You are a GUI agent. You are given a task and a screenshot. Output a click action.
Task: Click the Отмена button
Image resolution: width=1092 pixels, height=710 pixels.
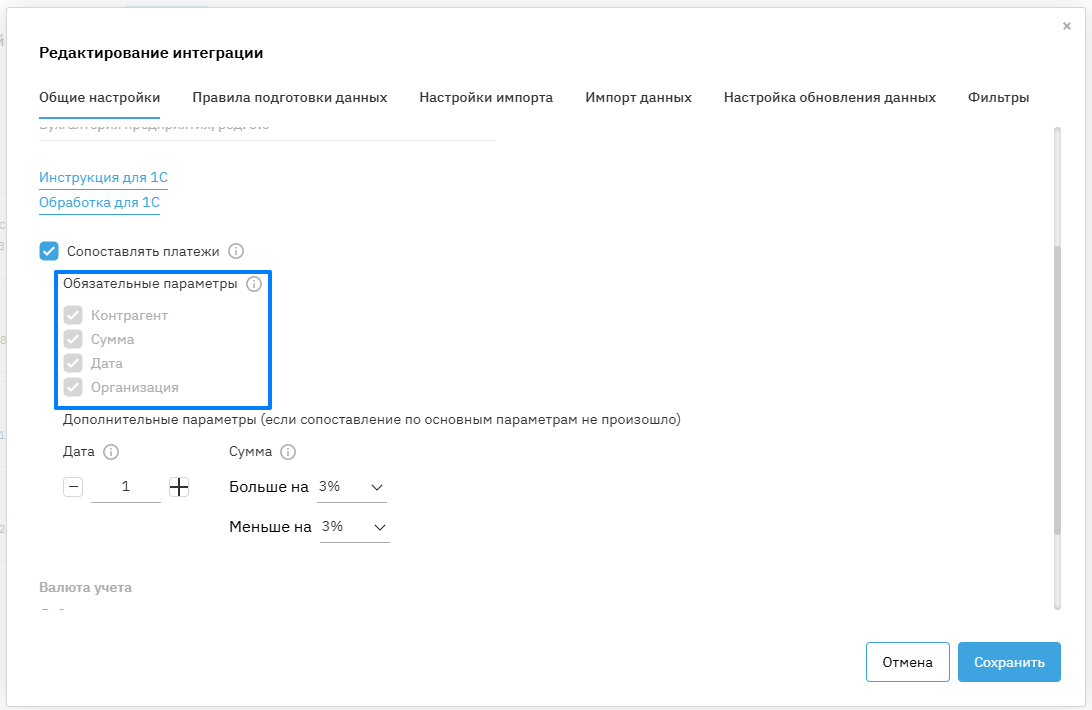[x=907, y=662]
